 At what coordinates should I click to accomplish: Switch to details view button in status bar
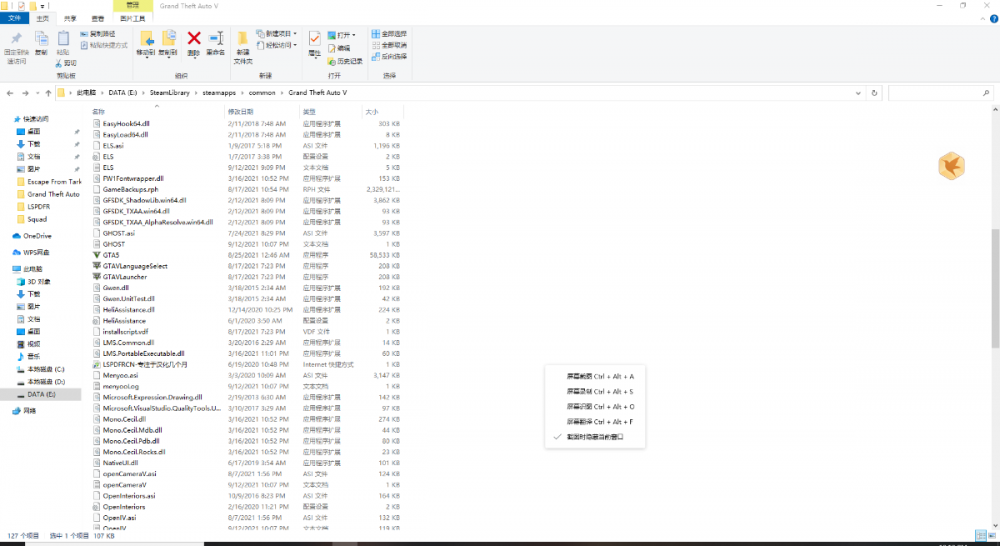[980, 536]
